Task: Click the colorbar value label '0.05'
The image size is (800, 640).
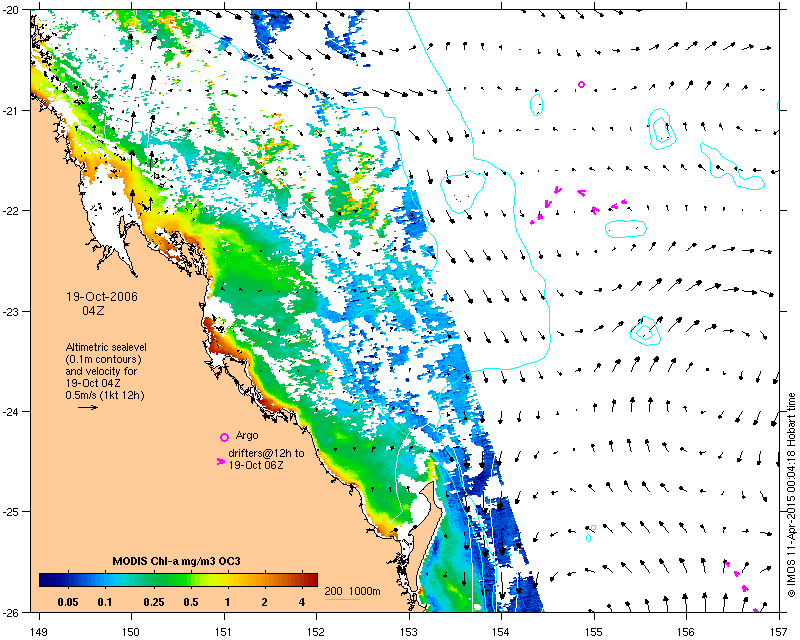Action: pos(68,602)
